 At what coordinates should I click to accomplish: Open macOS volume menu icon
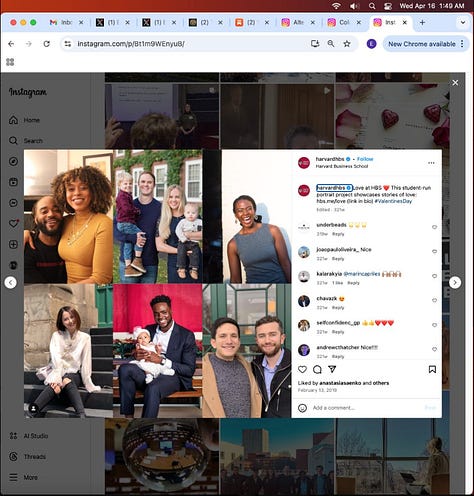tap(354, 6)
